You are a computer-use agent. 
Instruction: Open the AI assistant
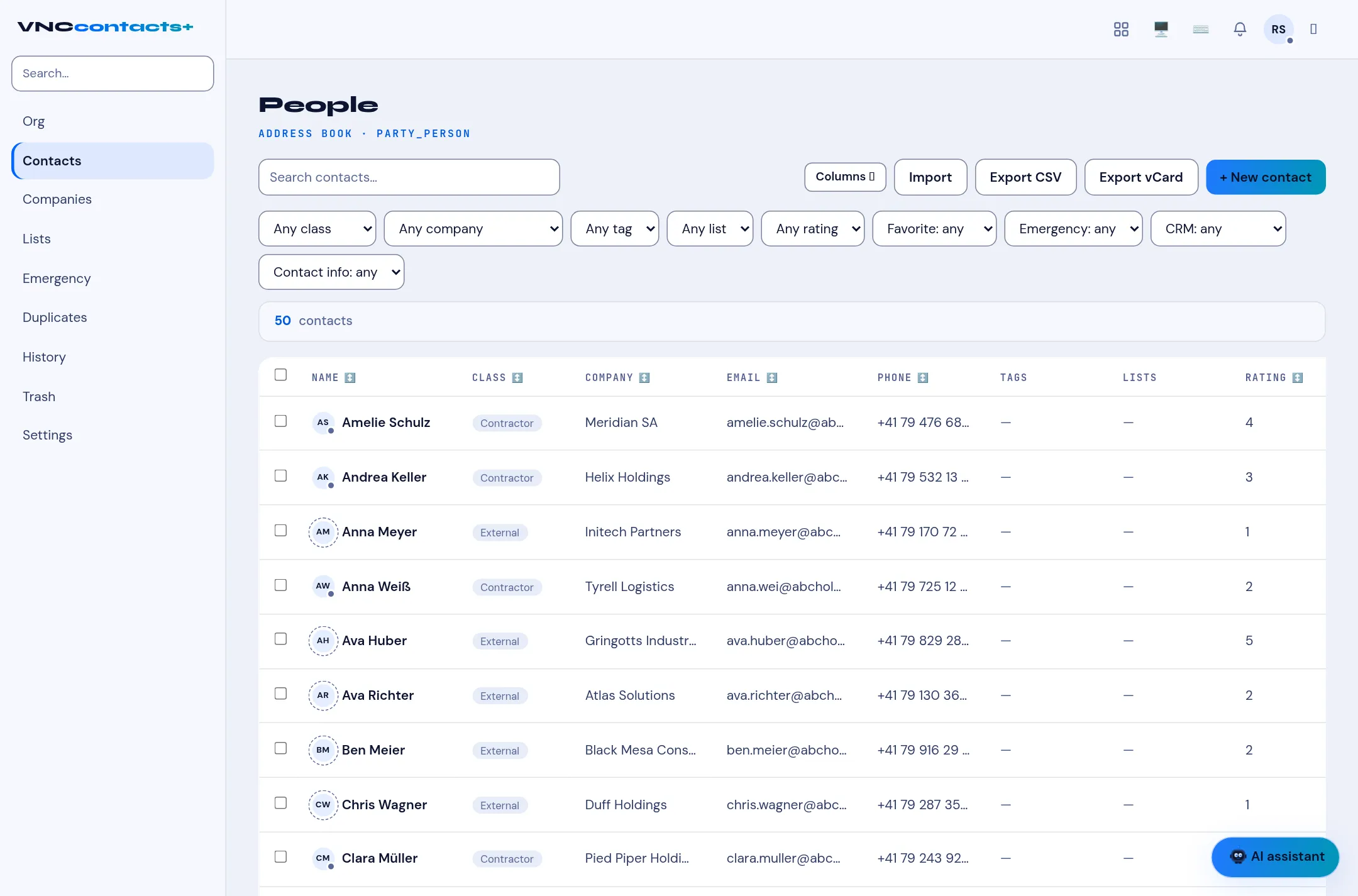pos(1276,857)
